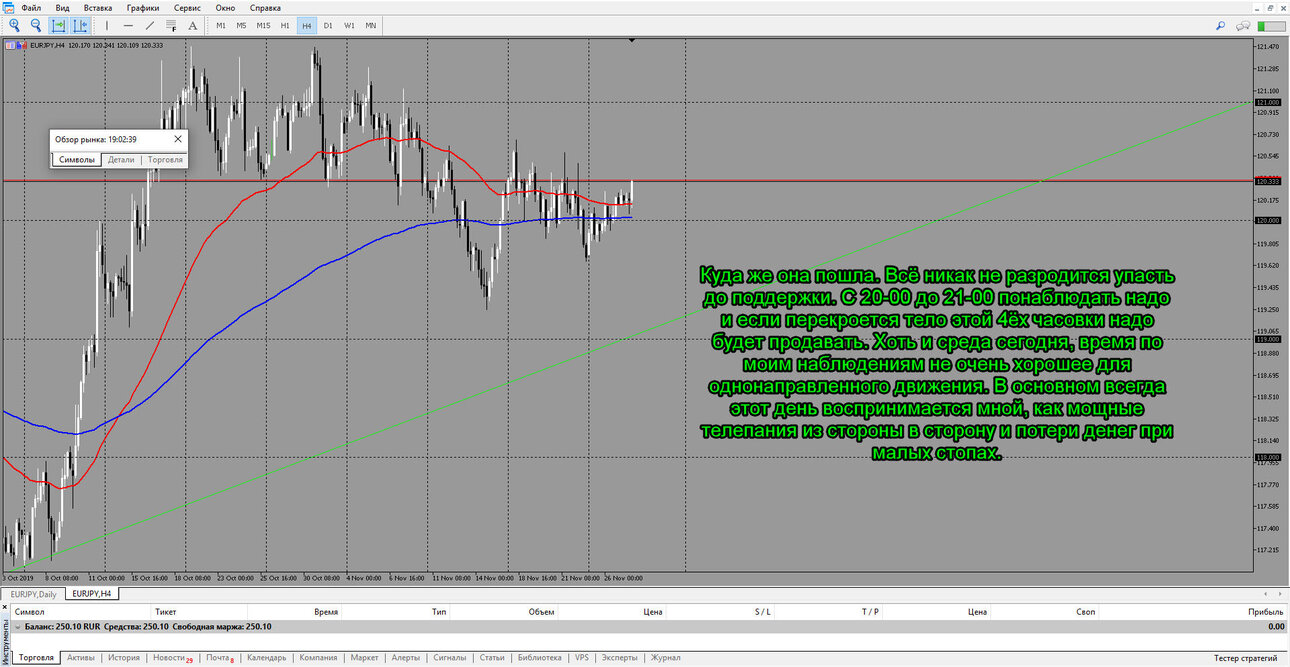The width and height of the screenshot is (1290, 667).
Task: Open the Окно menu
Action: [226, 7]
